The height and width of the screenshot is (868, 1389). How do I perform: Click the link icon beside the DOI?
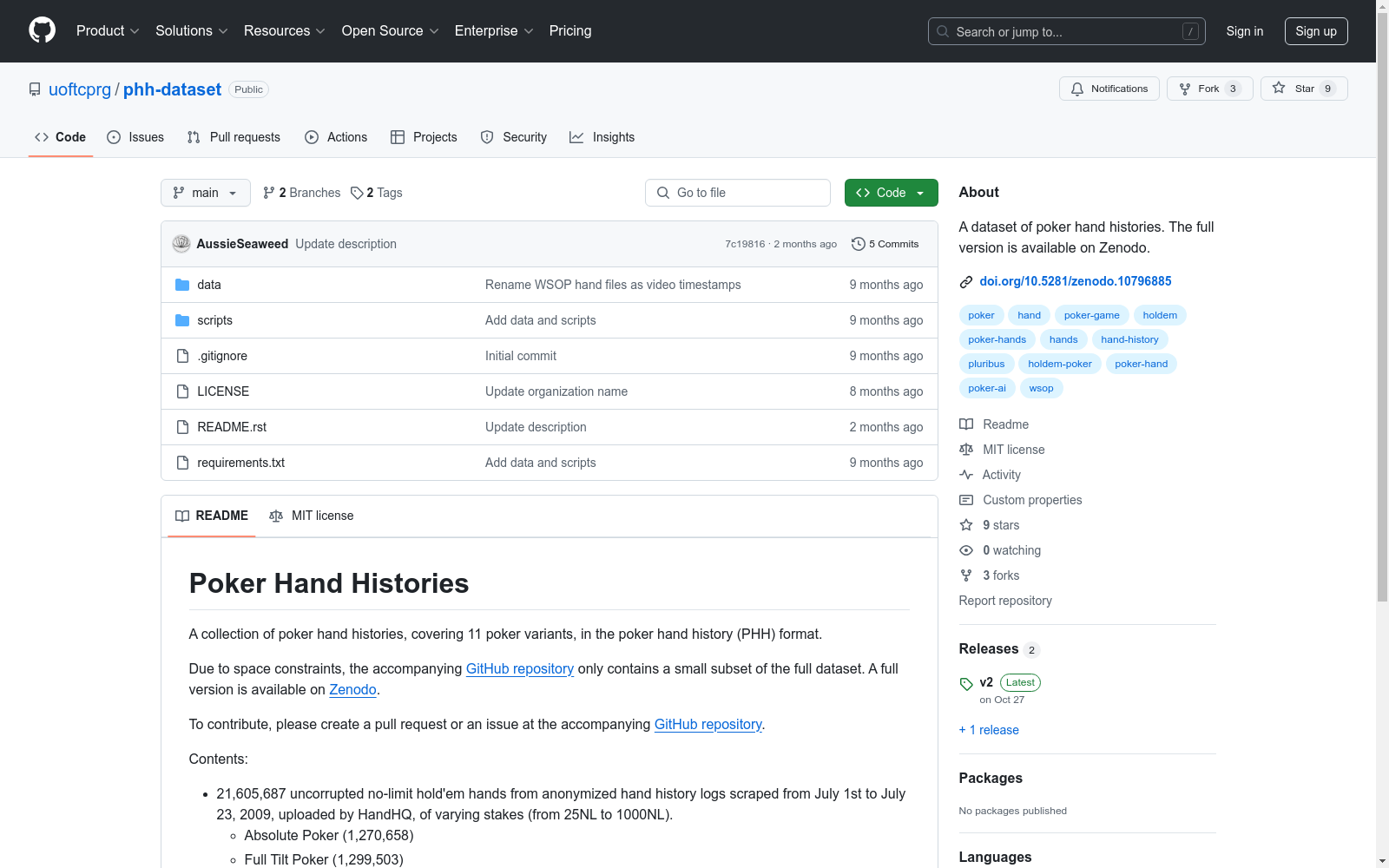(x=966, y=281)
